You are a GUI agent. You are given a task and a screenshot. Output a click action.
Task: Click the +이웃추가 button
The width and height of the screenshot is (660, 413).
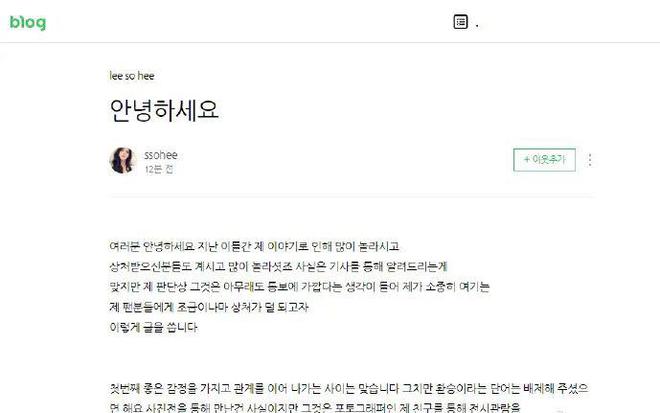[544, 160]
